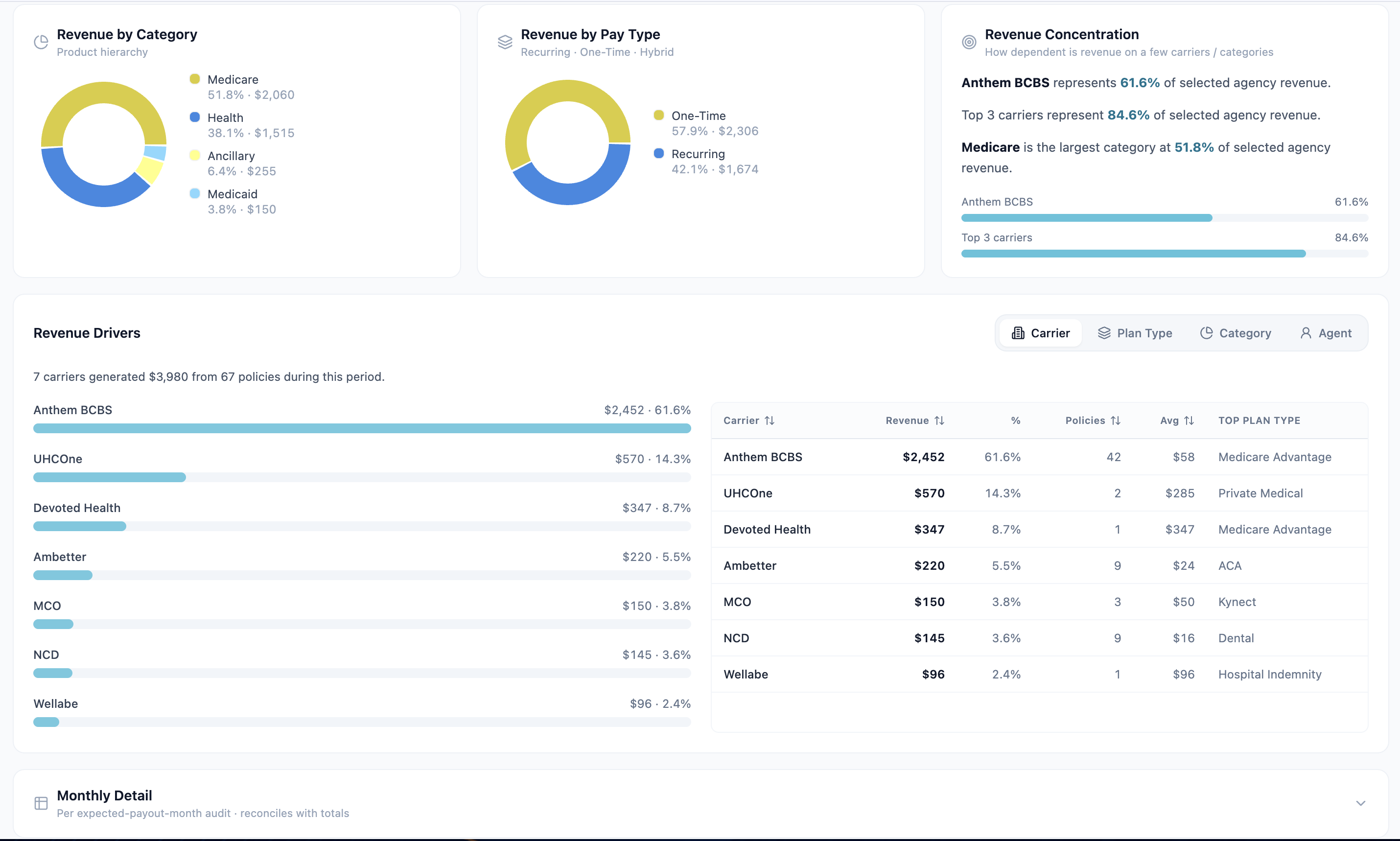This screenshot has height=841, width=1400.
Task: Click the Monthly Detail heading
Action: click(x=104, y=795)
